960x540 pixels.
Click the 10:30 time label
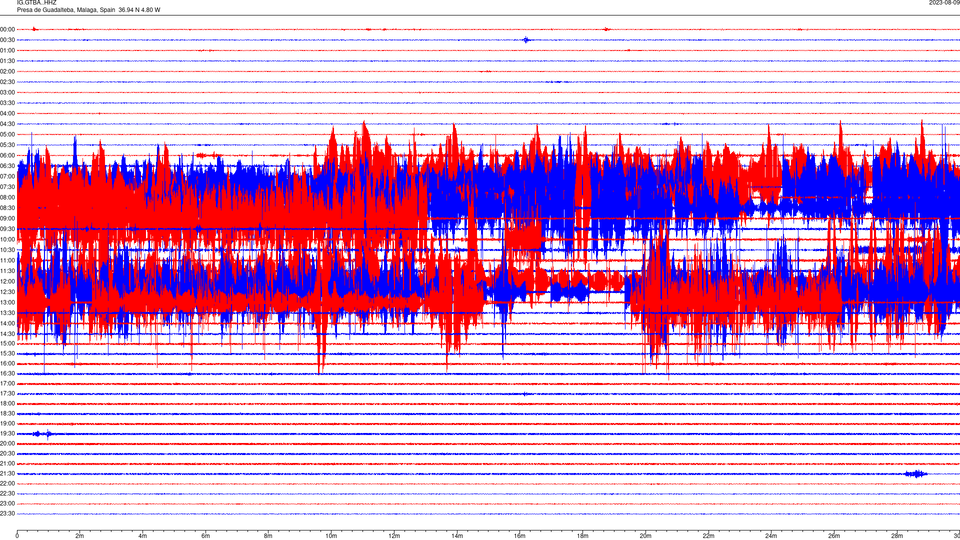7,250
